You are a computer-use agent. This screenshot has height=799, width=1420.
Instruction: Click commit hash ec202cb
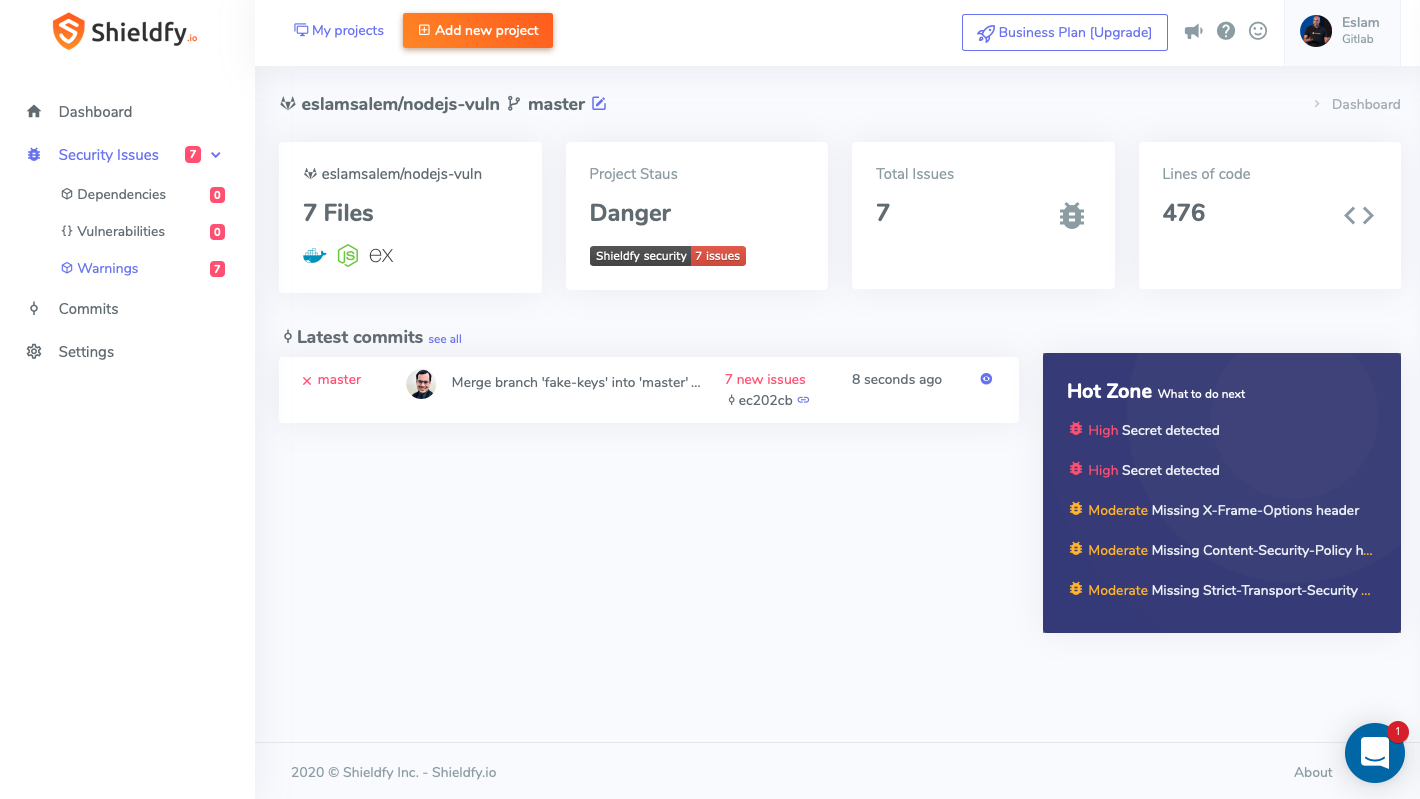pyautogui.click(x=765, y=400)
